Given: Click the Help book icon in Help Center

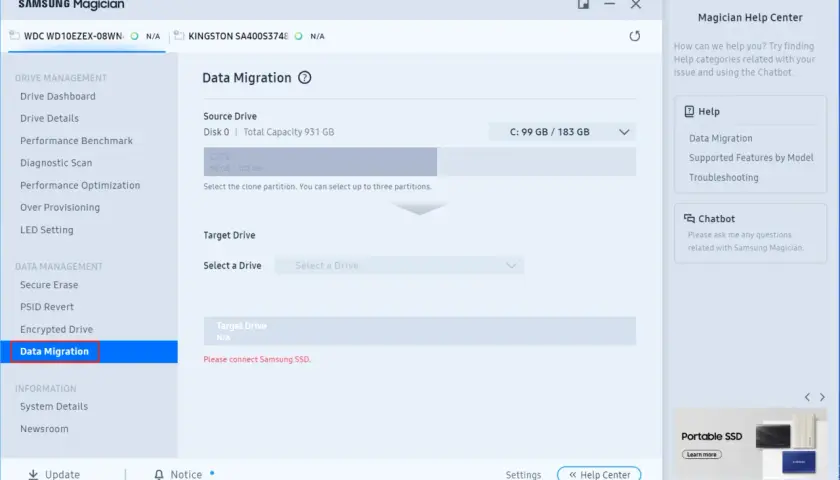Looking at the screenshot, I should pyautogui.click(x=689, y=111).
